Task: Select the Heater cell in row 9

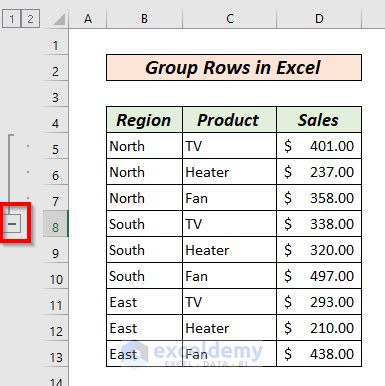Action: 229,250
